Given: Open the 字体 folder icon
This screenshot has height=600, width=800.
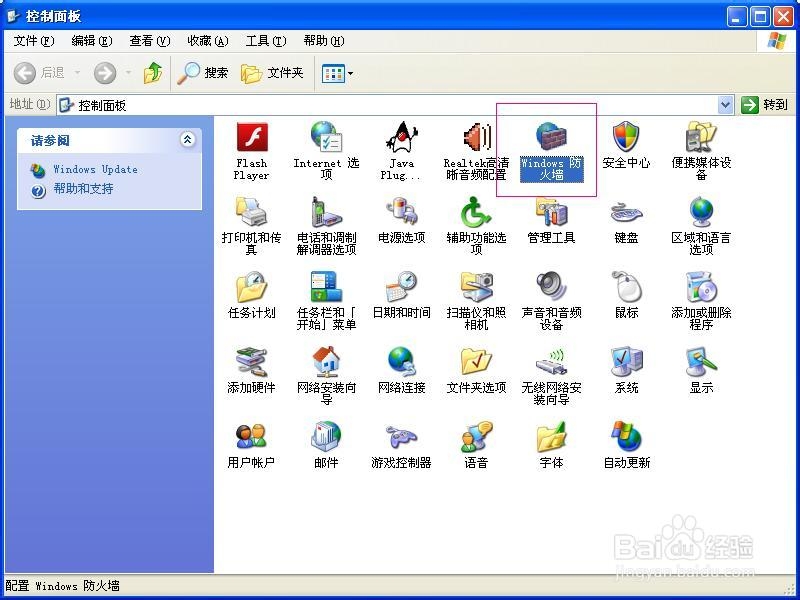Looking at the screenshot, I should pos(551,437).
